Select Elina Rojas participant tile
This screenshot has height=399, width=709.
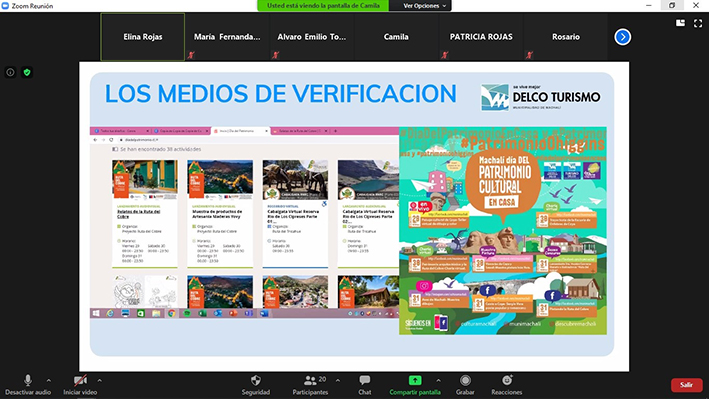142,37
